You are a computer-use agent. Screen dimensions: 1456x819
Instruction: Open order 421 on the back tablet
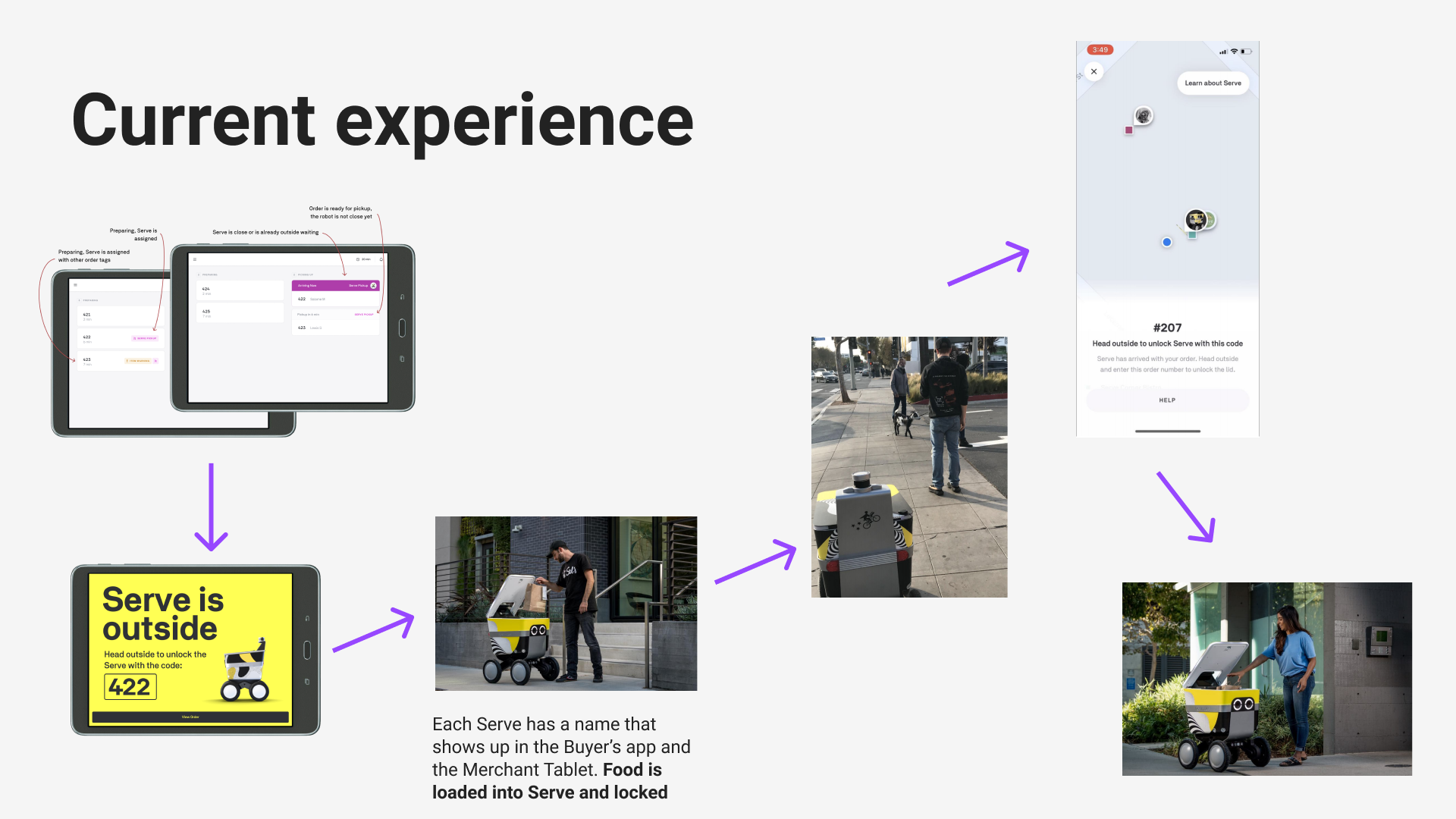click(x=120, y=316)
